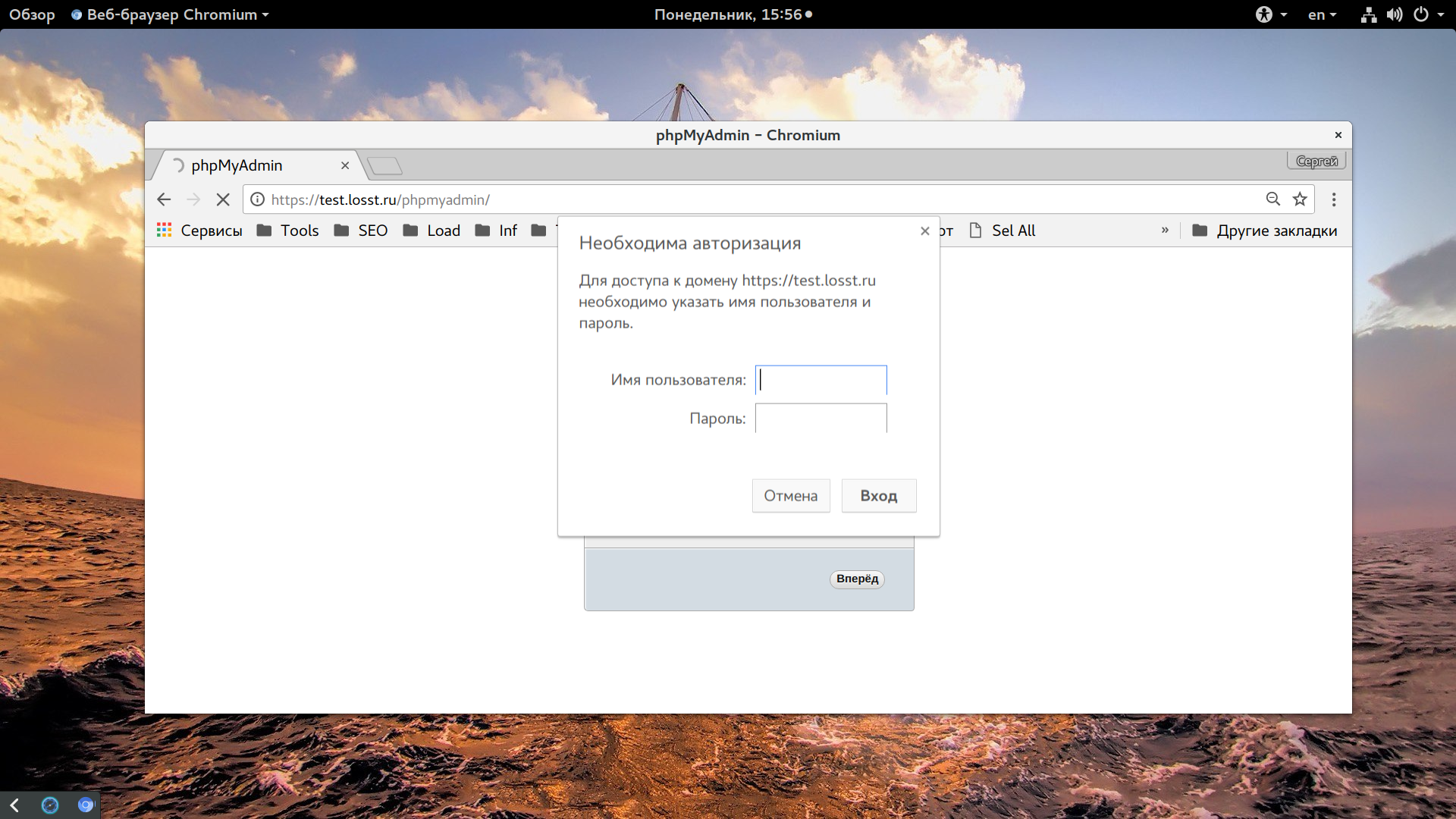The height and width of the screenshot is (819, 1456).
Task: Open the Tools bookmarks folder
Action: (x=288, y=231)
